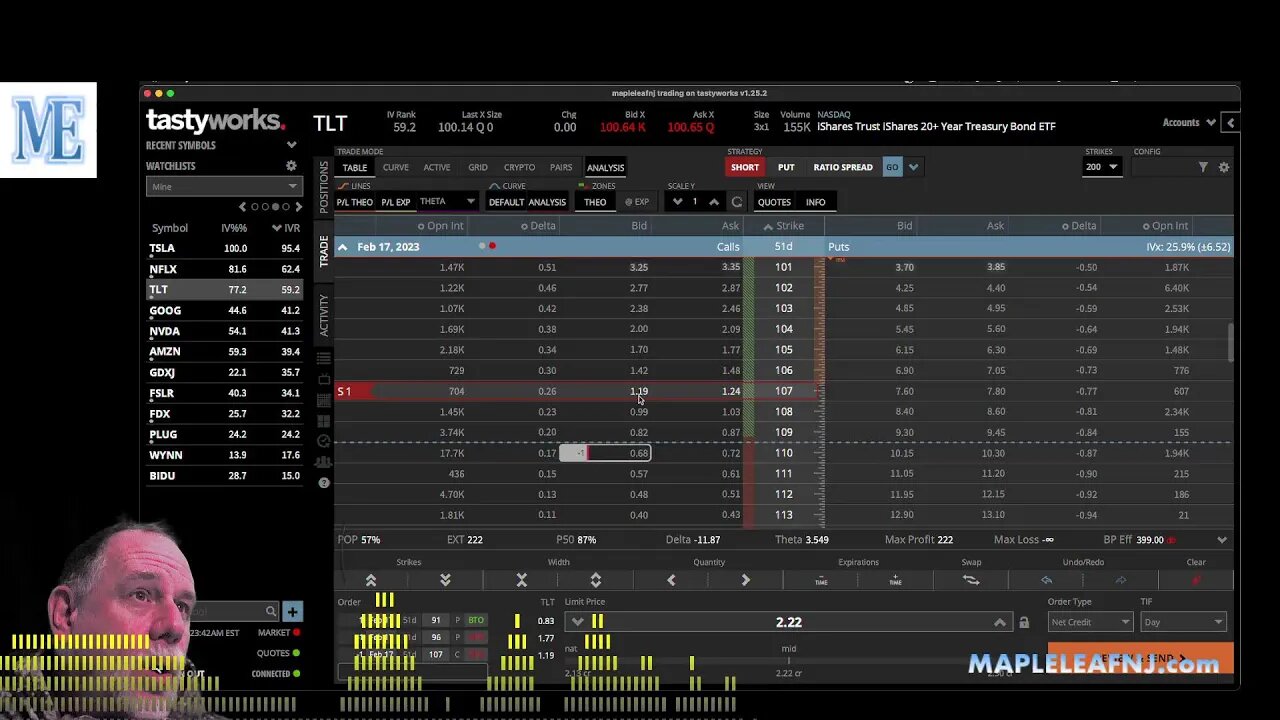Toggle EXP zones
This screenshot has height=720, width=1280.
coord(637,202)
